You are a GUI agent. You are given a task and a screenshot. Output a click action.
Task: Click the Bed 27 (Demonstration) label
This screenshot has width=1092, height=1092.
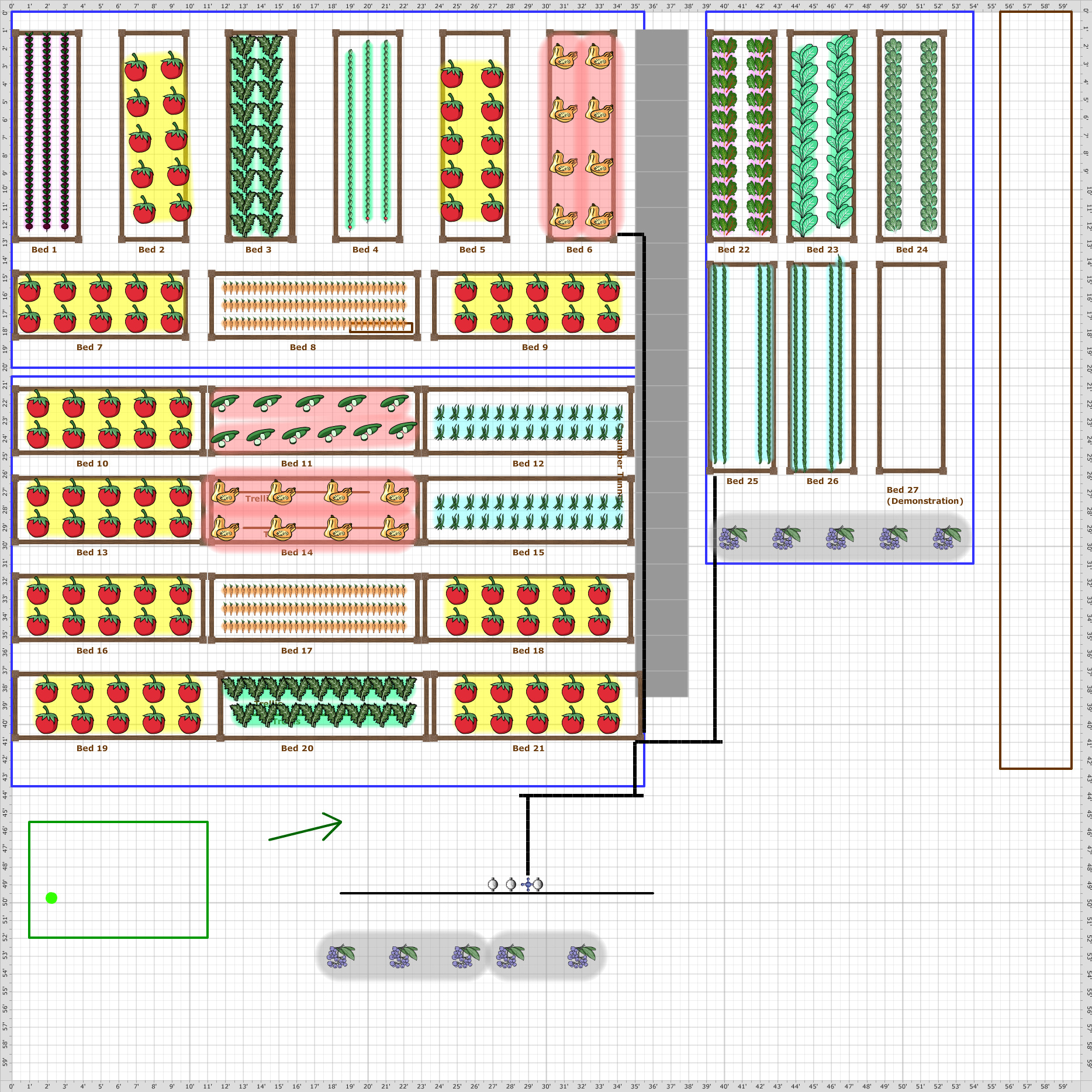point(925,495)
